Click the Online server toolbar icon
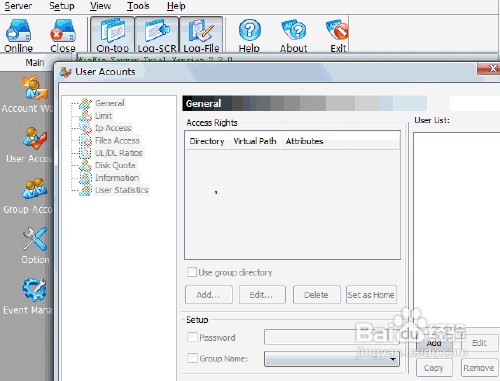 [x=18, y=35]
